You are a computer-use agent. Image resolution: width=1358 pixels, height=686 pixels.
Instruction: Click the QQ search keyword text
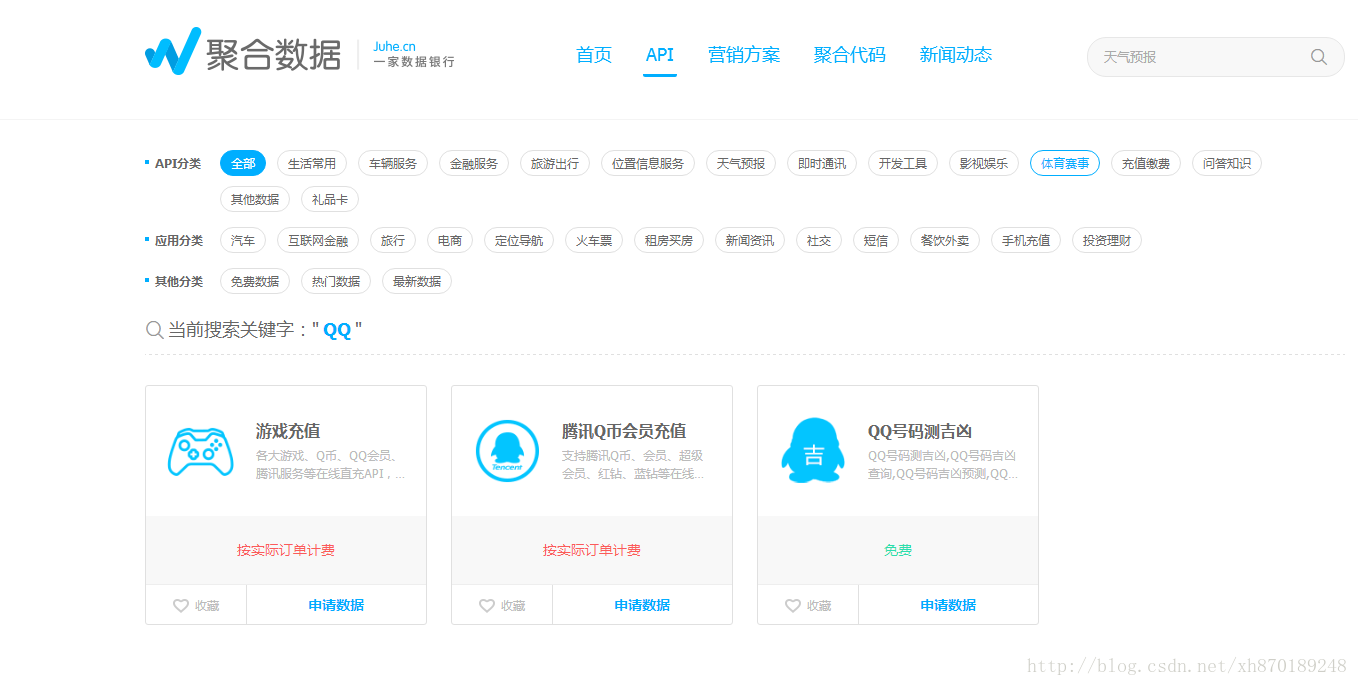(337, 330)
